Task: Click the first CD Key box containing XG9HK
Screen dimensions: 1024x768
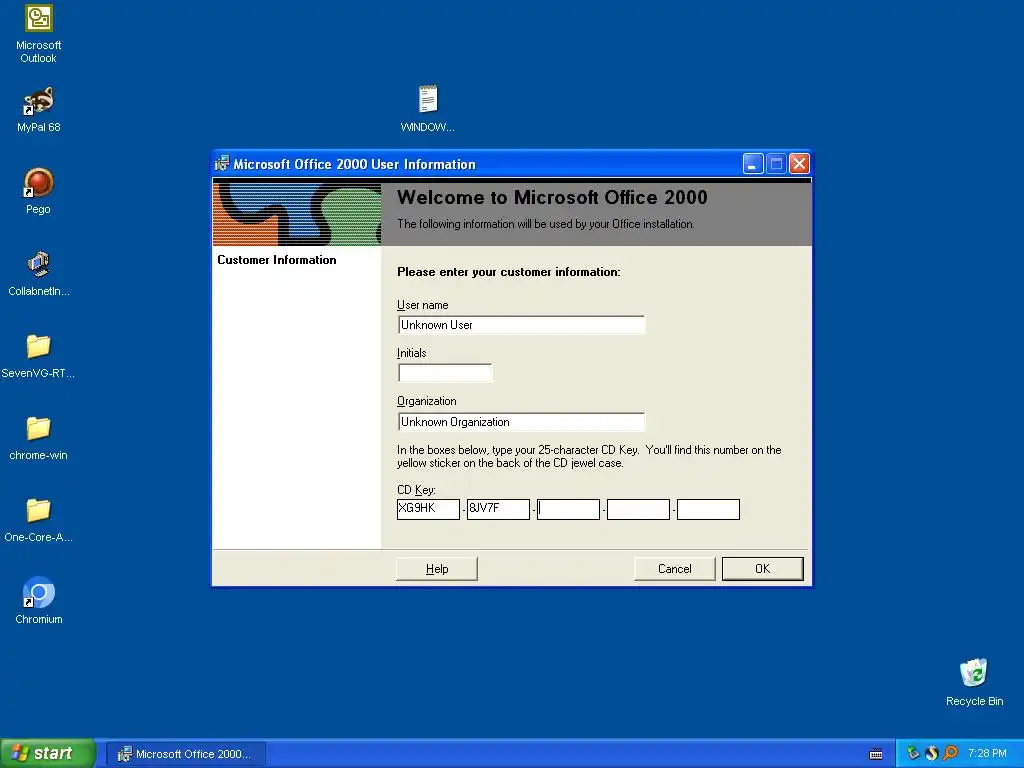Action: point(428,509)
